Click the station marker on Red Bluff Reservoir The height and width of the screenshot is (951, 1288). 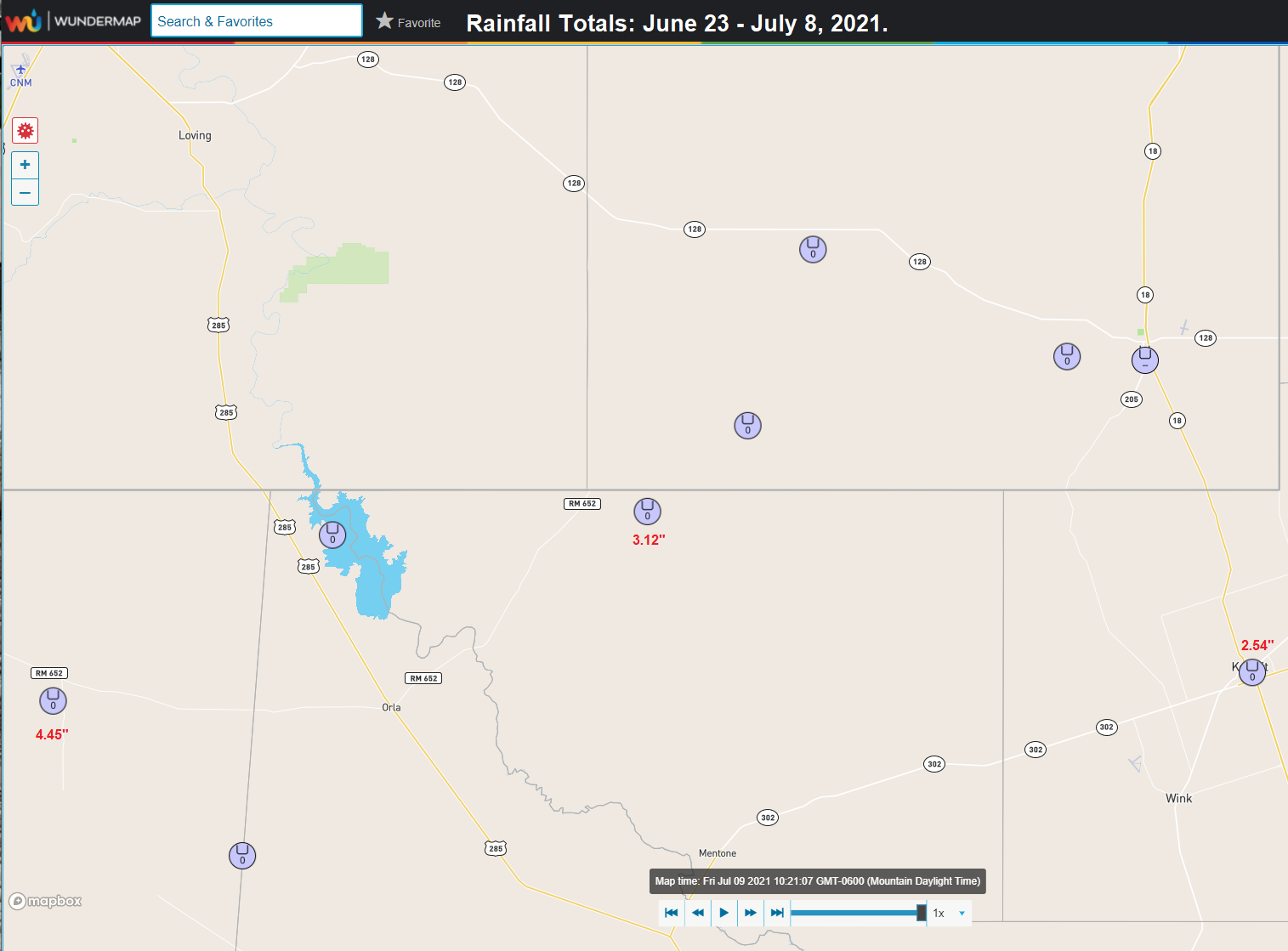pyautogui.click(x=332, y=534)
